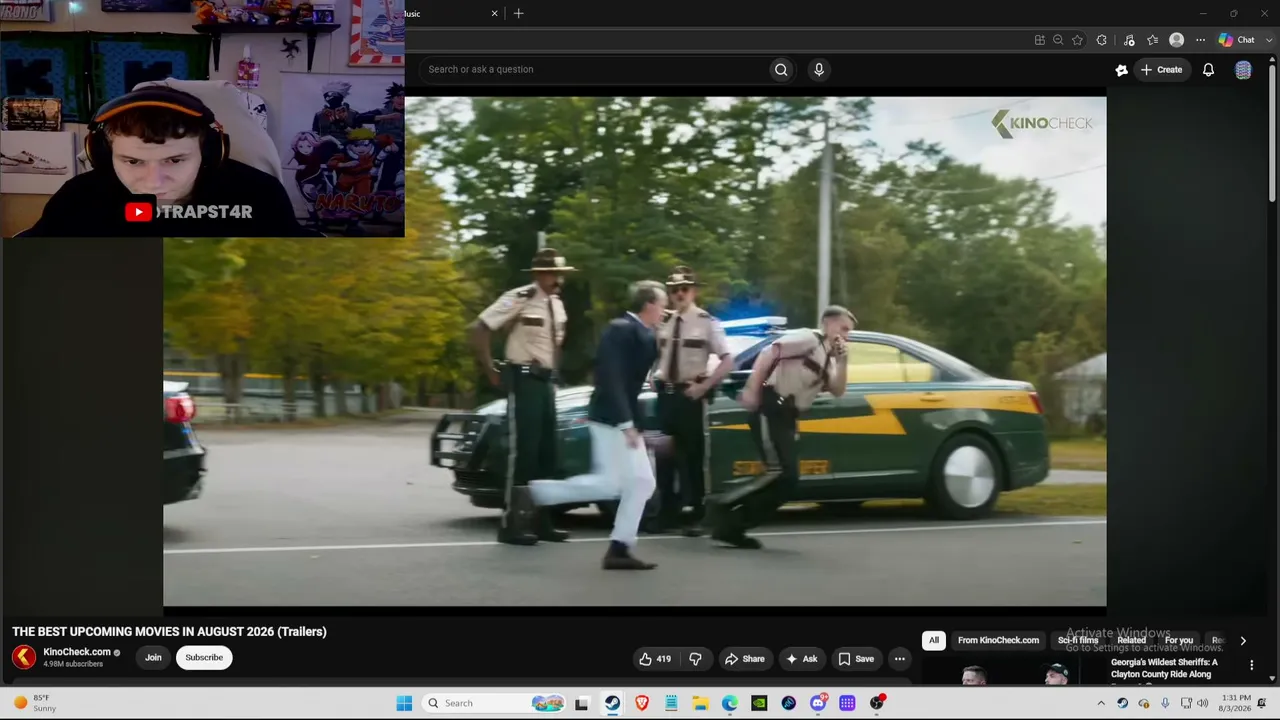This screenshot has width=1280, height=720.
Task: Open a new browser tab
Action: tap(518, 13)
